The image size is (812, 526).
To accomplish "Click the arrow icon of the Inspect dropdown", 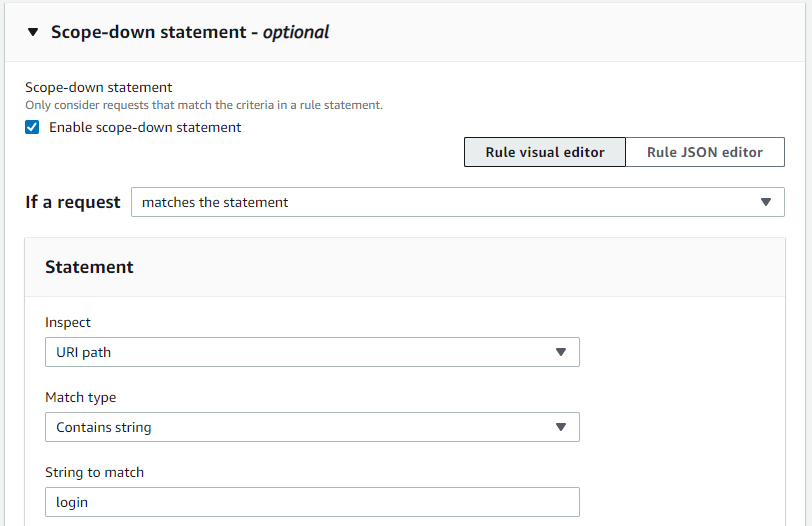I will 561,352.
